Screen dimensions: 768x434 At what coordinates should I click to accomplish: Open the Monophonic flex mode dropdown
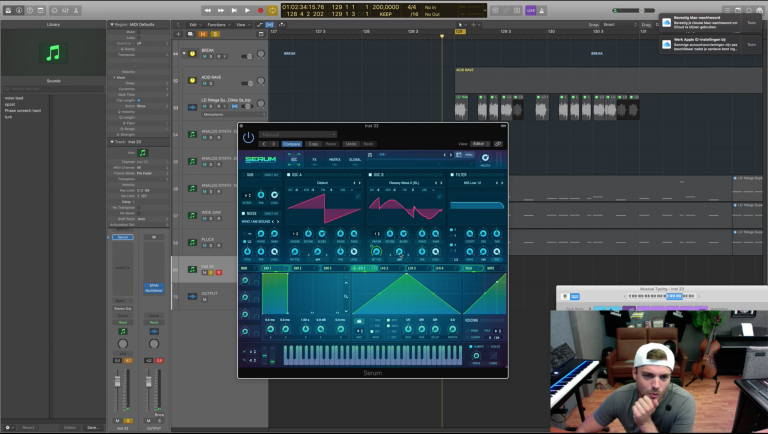[x=234, y=114]
